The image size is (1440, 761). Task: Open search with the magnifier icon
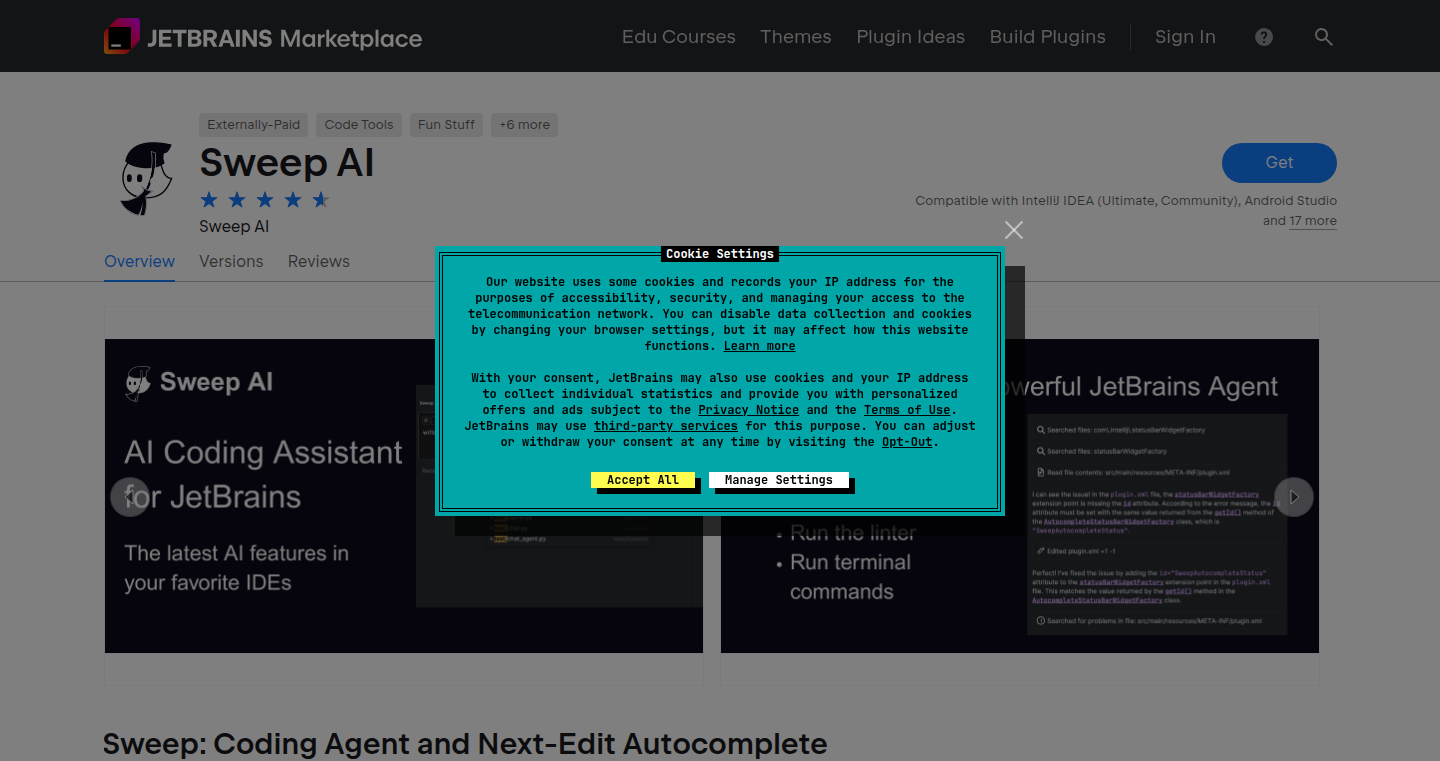click(x=1323, y=37)
